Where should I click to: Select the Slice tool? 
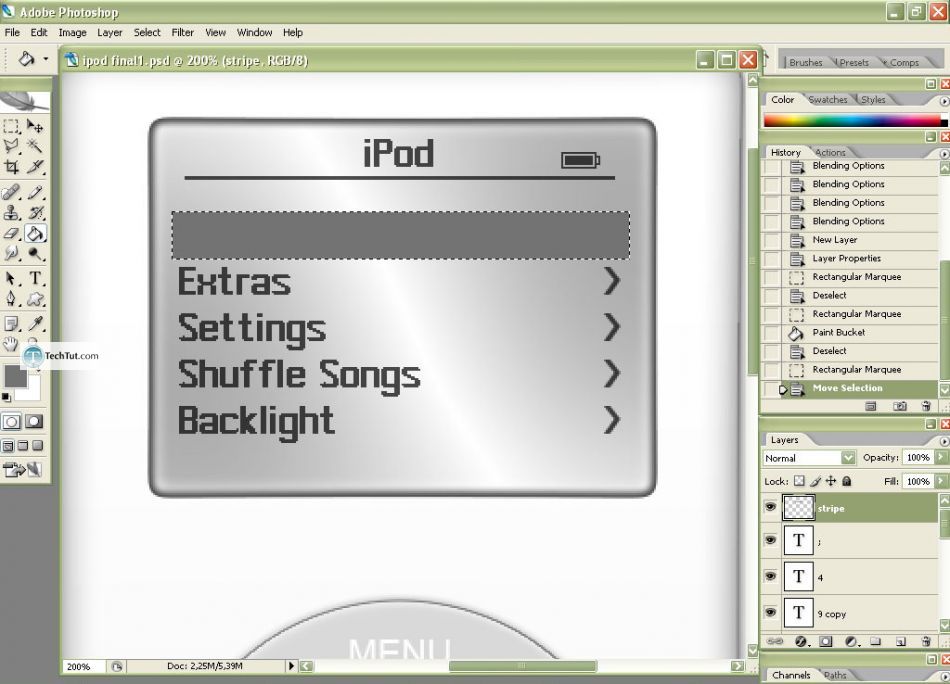[35, 166]
